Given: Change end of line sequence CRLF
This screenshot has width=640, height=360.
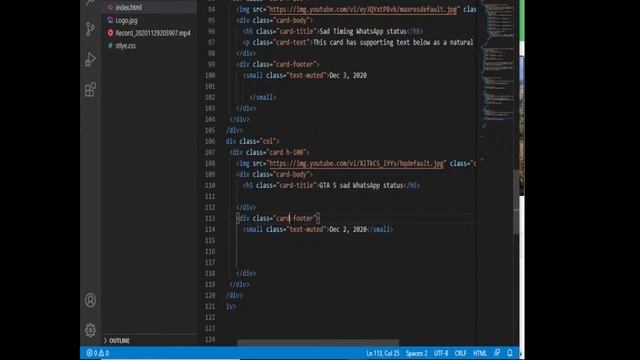Looking at the screenshot, I should pyautogui.click(x=460, y=353).
